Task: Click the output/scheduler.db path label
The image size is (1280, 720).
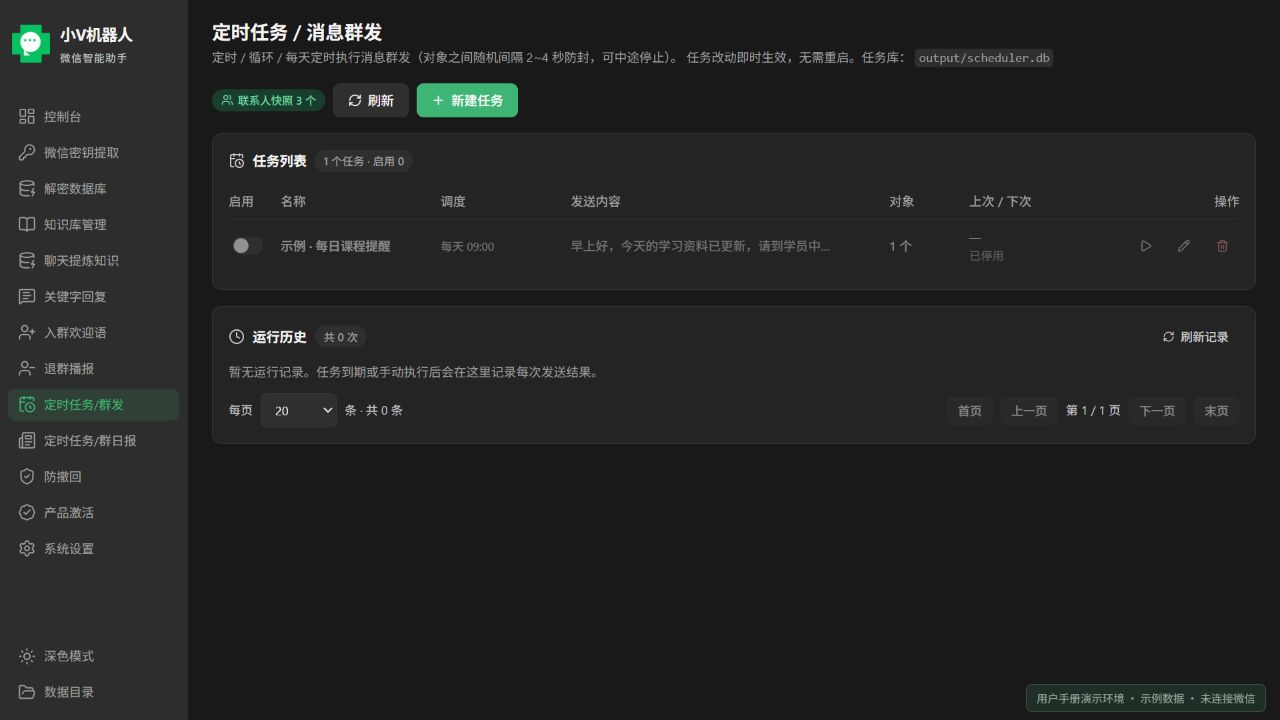Action: tap(984, 58)
